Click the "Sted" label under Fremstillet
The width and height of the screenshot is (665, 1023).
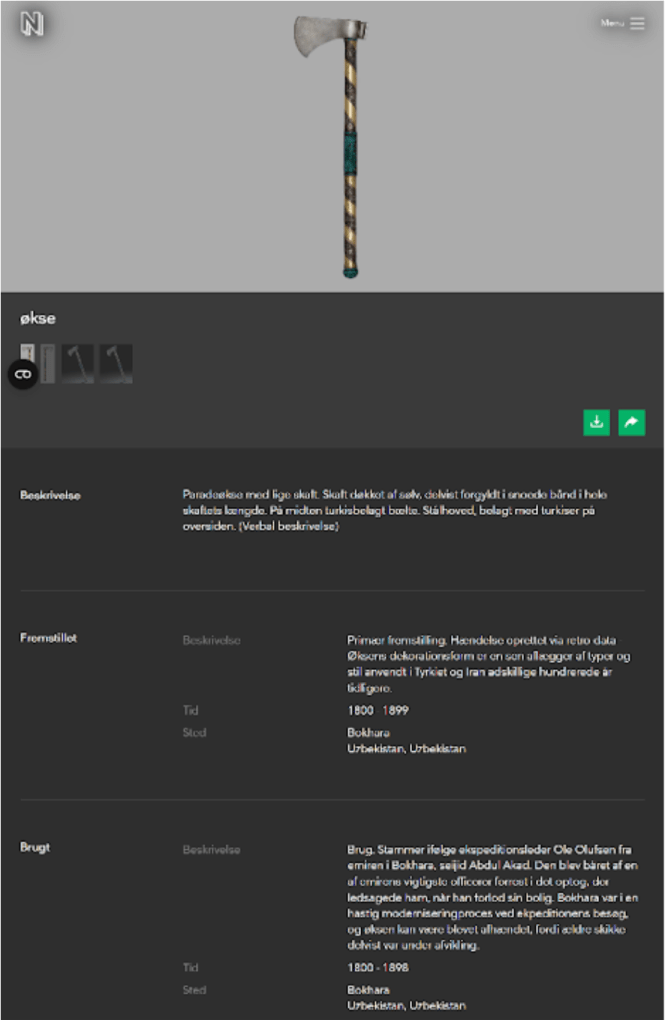click(x=194, y=732)
